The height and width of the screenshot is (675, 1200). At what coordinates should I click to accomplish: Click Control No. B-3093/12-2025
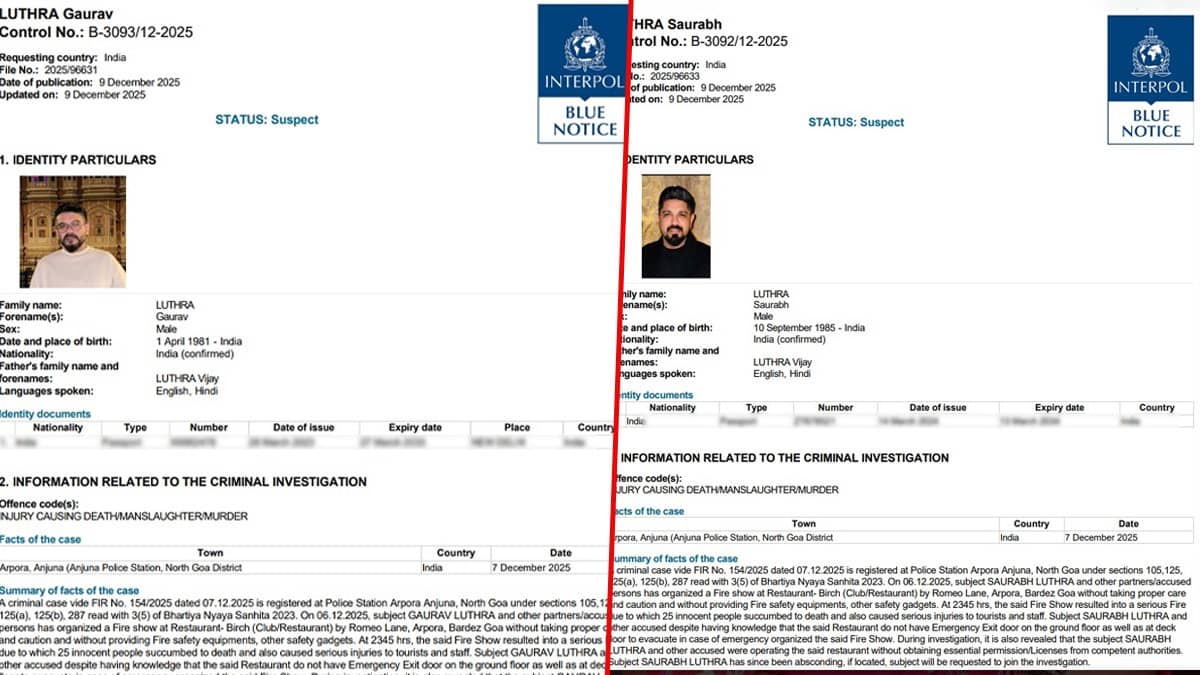[96, 32]
